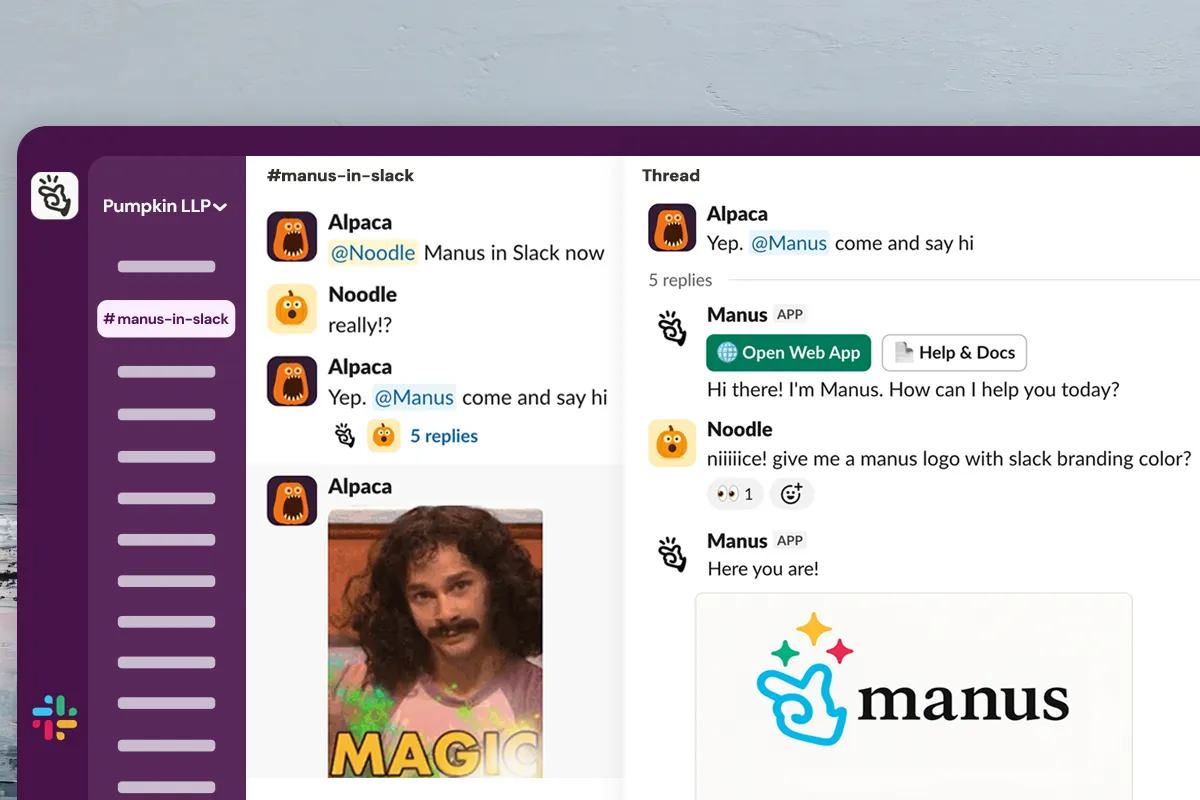Screen dimensions: 1200x800
Task: Click Noodle's pumpkin avatar in the thread
Action: pyautogui.click(x=672, y=443)
